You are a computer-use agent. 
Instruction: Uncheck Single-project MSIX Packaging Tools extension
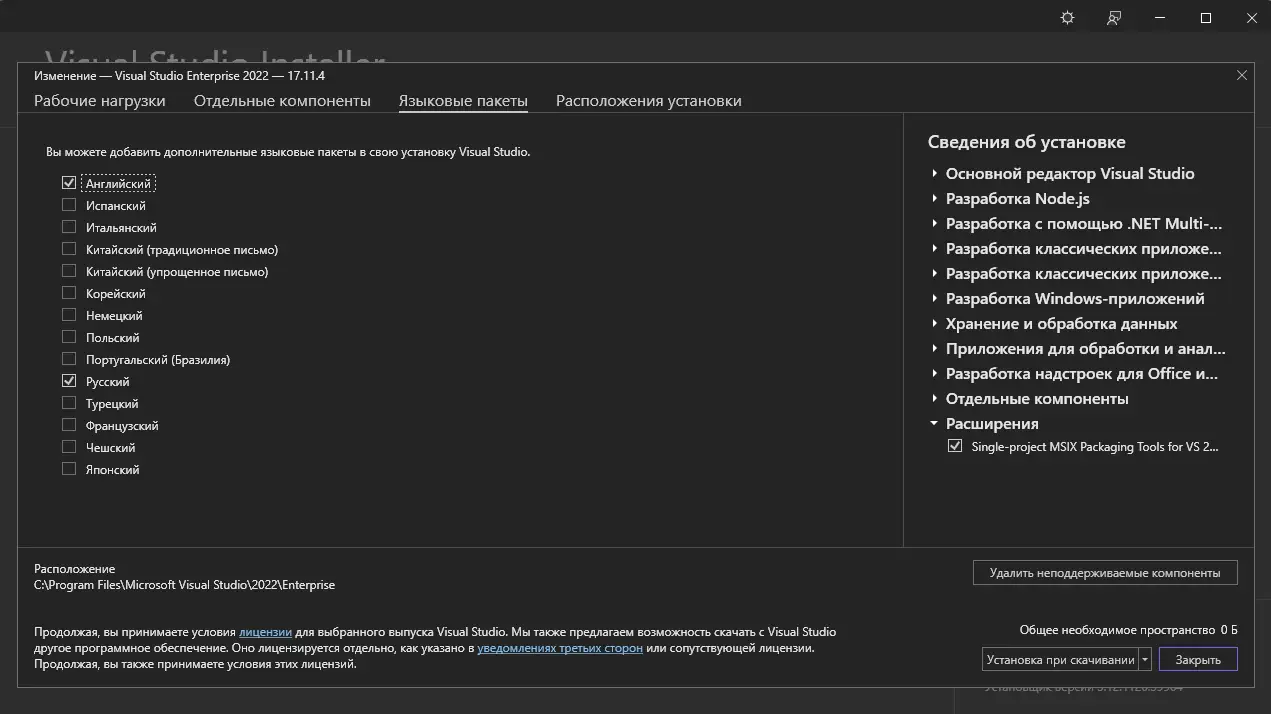(955, 447)
